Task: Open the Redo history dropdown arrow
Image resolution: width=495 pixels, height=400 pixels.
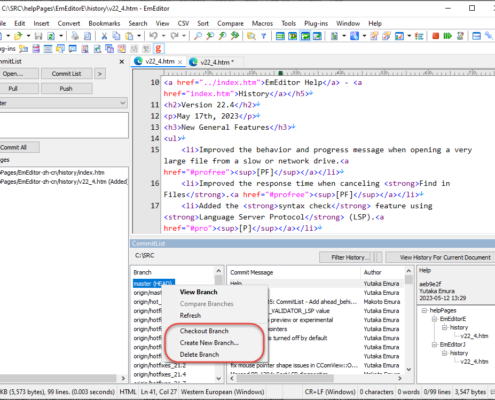Action: point(184,36)
